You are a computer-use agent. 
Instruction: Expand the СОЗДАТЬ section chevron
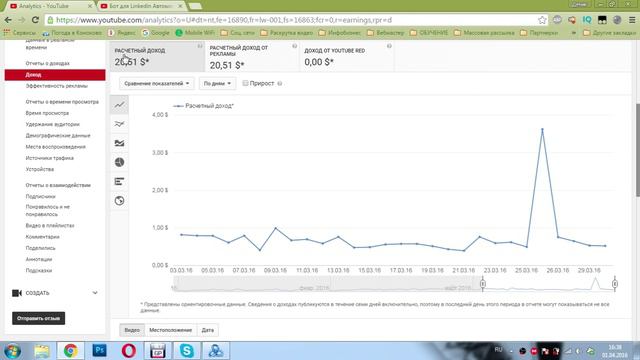(95, 293)
